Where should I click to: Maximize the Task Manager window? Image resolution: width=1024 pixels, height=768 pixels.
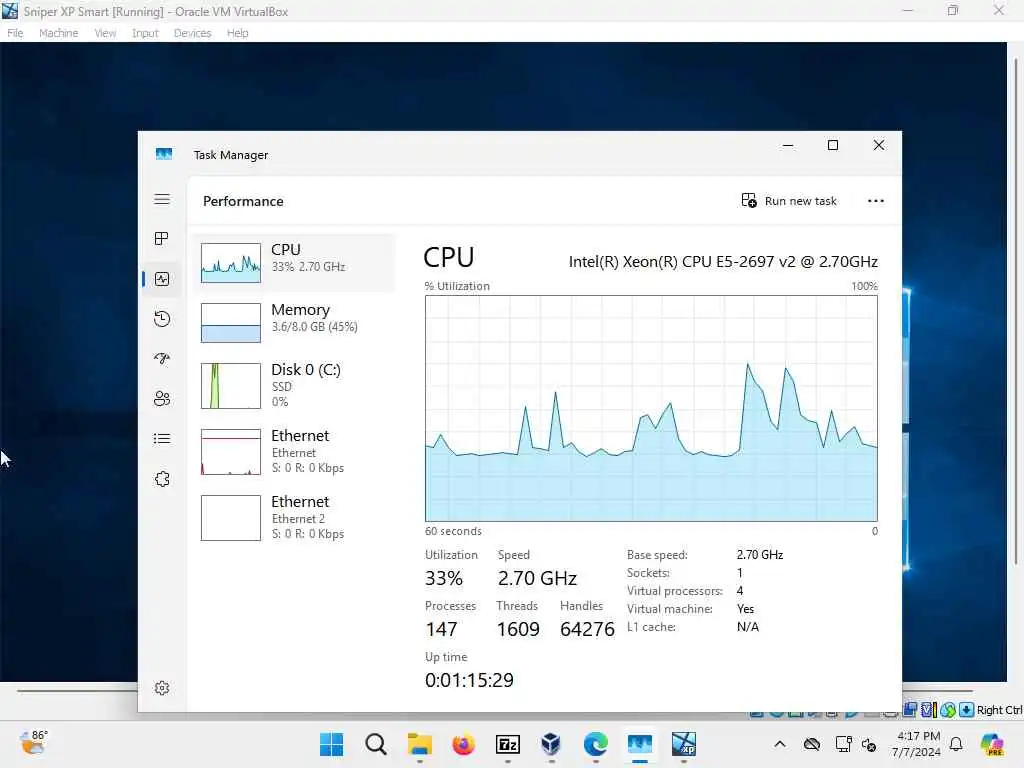[833, 145]
